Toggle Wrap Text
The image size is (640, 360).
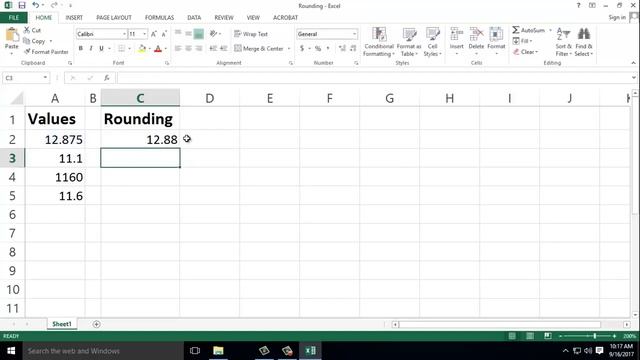pos(251,34)
